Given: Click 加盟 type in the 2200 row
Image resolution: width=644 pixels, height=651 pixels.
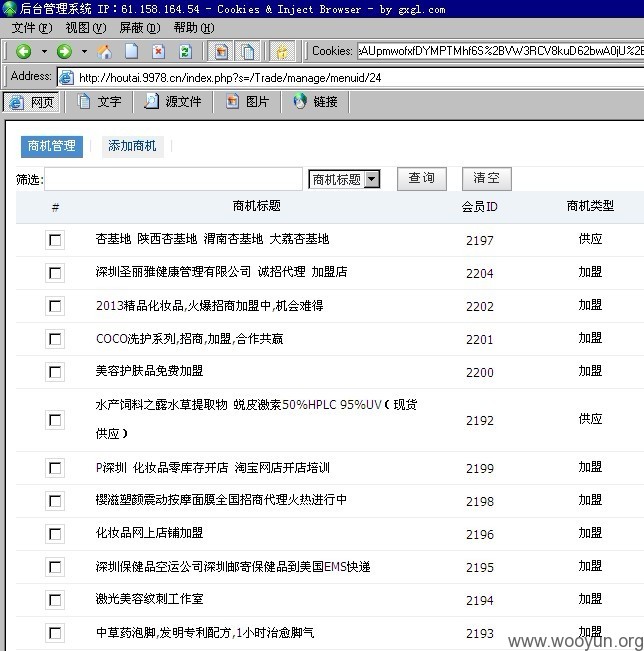Looking at the screenshot, I should [590, 371].
